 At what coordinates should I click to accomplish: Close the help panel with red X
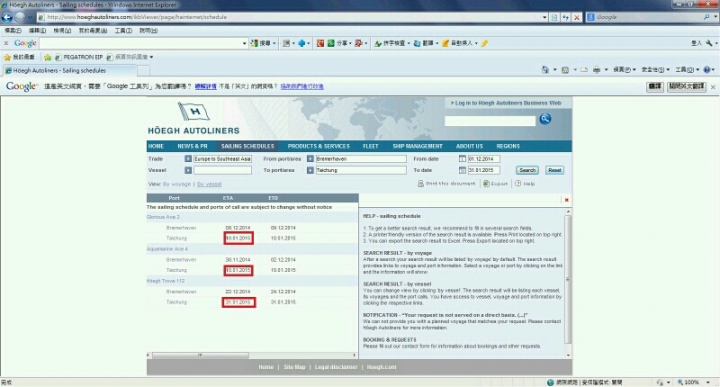(x=567, y=200)
